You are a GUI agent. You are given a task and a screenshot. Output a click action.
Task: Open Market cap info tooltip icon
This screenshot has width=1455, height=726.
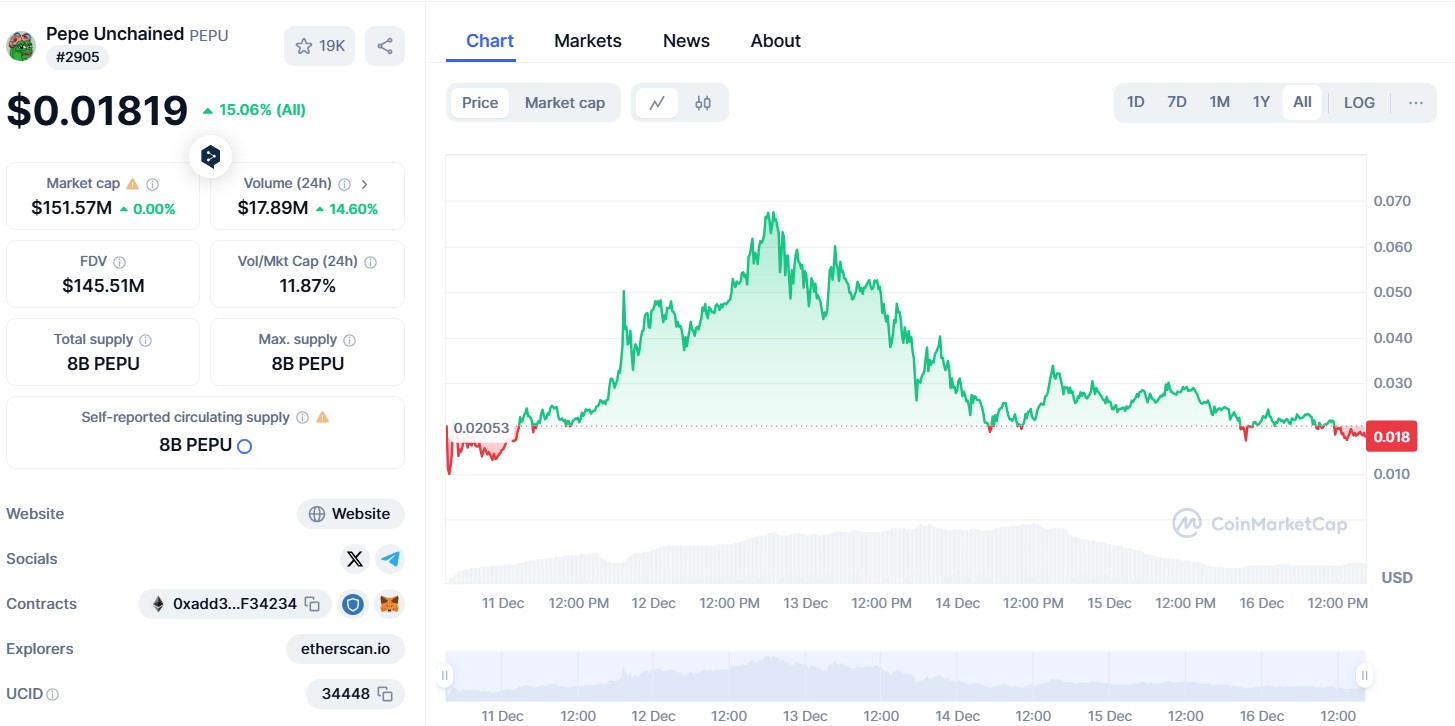click(x=153, y=184)
